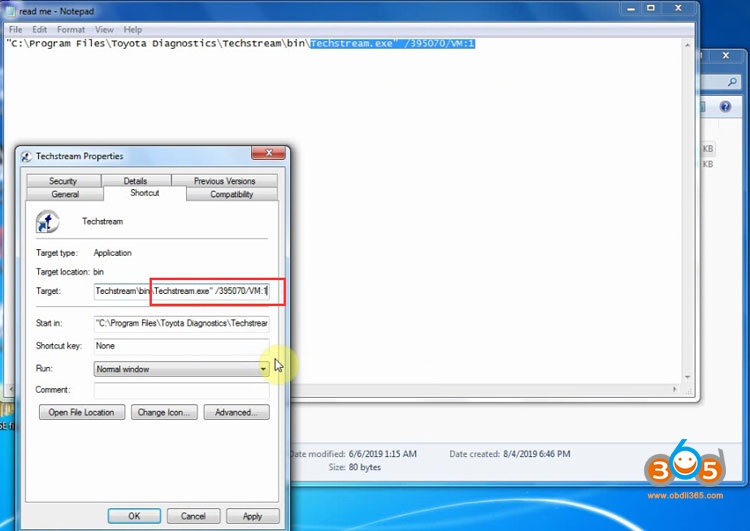Select the Shortcut tab

click(144, 193)
